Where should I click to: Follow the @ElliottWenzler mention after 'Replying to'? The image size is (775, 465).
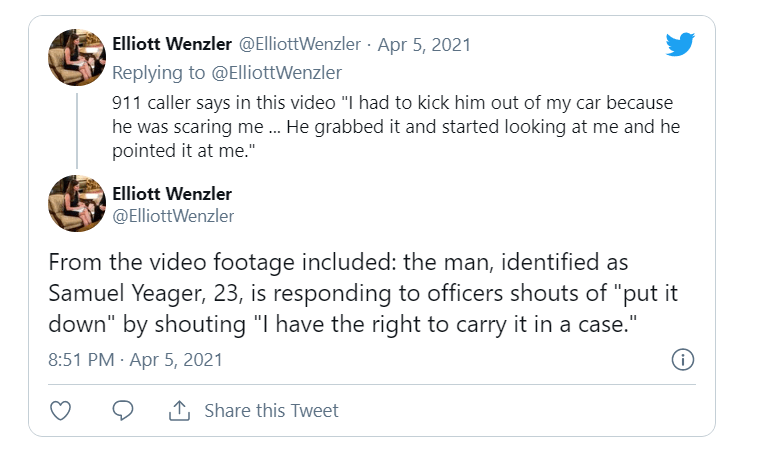[x=279, y=72]
